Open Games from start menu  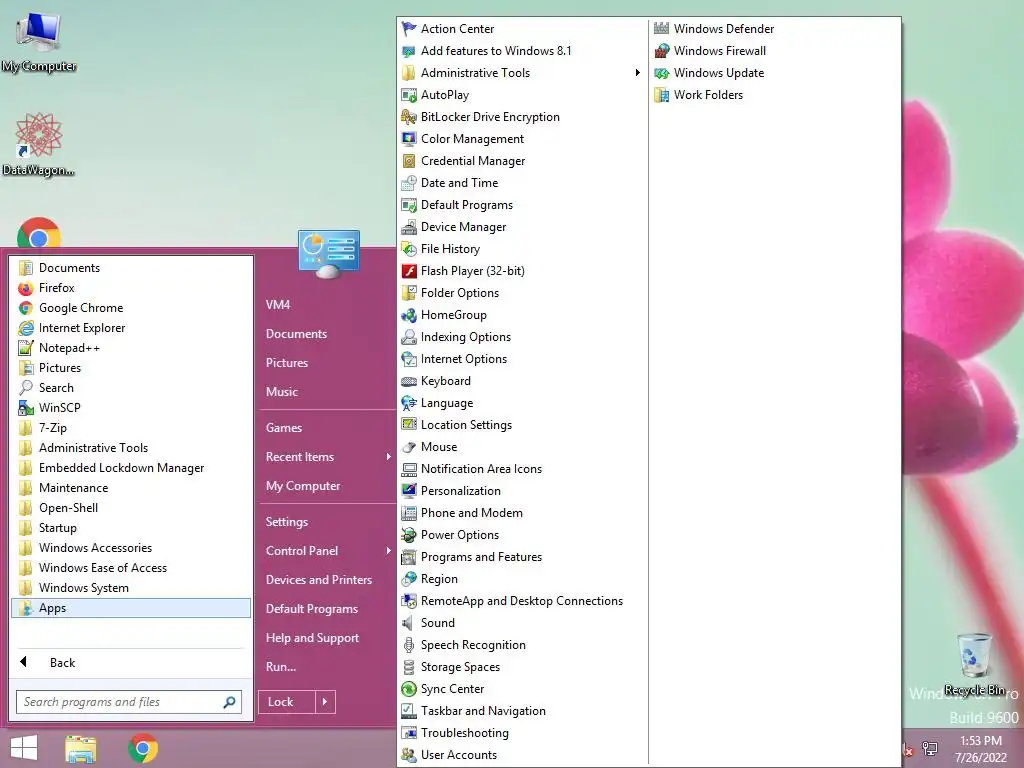(x=283, y=428)
